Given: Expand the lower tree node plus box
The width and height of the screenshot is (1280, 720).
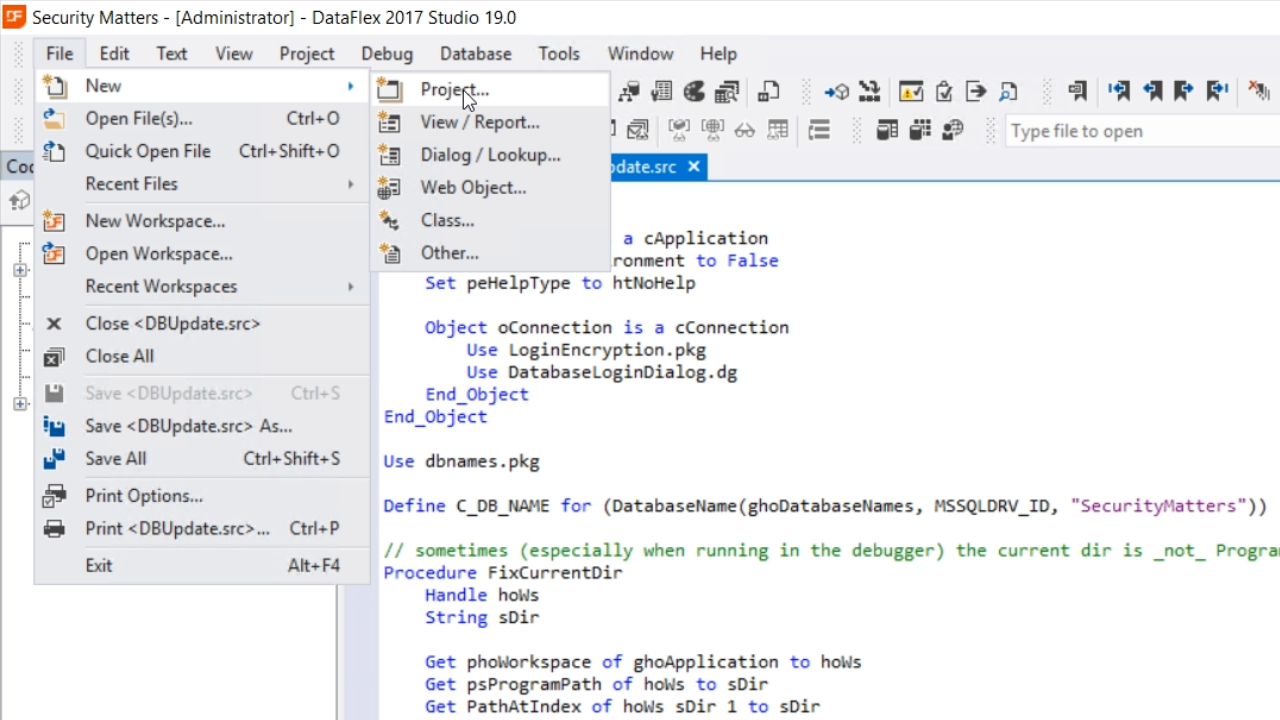Looking at the screenshot, I should pos(20,404).
